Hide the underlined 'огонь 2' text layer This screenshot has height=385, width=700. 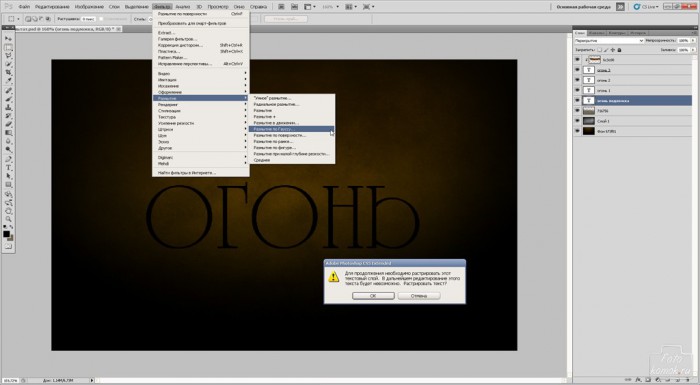[577, 70]
